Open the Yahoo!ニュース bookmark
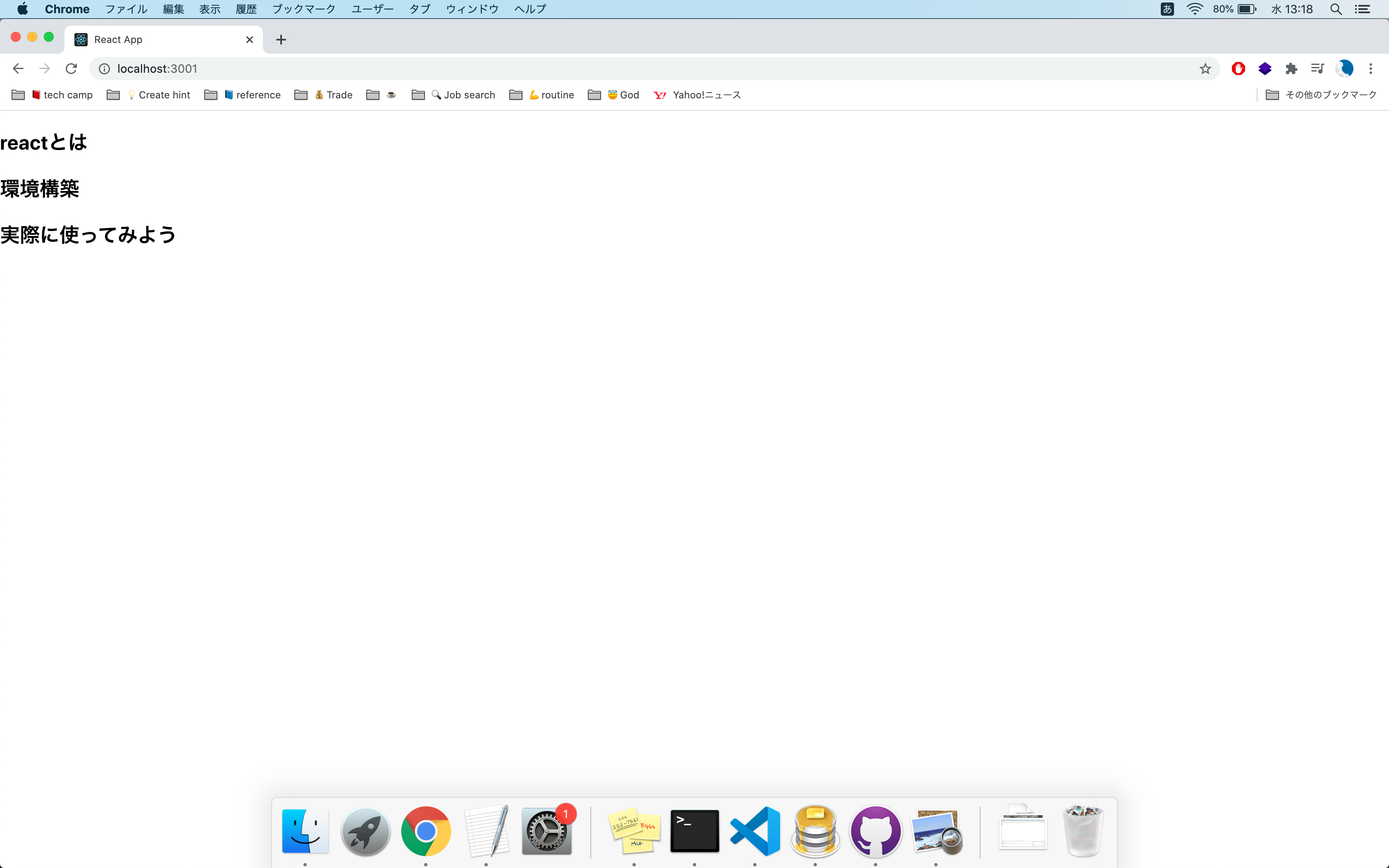 coord(706,95)
